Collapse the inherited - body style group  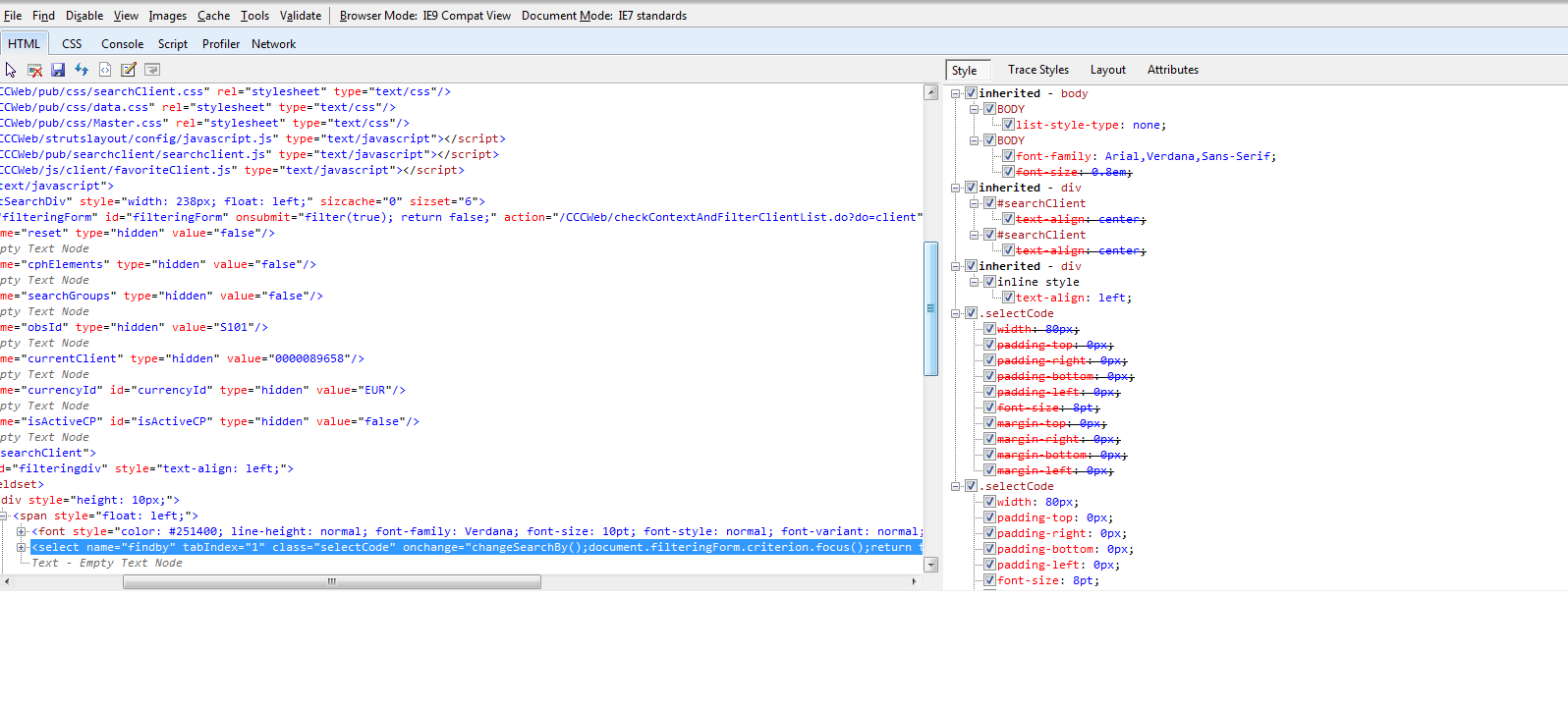pos(956,93)
